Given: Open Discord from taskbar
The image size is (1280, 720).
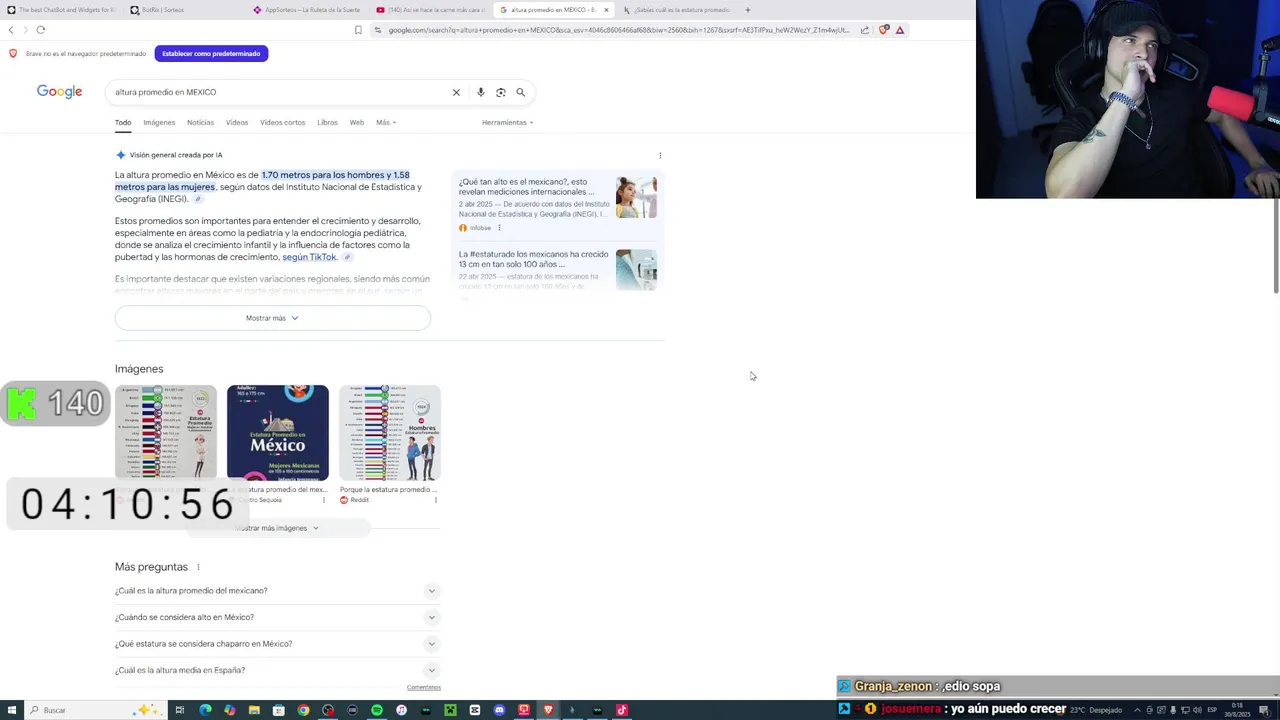Looking at the screenshot, I should pos(499,710).
